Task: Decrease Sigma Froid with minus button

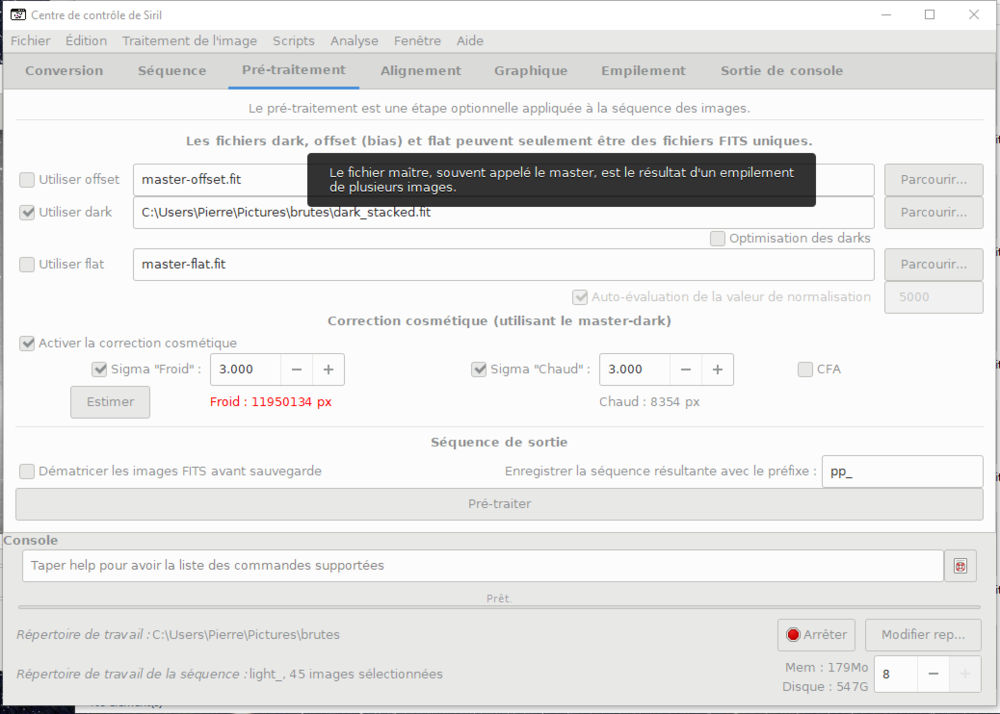Action: 297,369
